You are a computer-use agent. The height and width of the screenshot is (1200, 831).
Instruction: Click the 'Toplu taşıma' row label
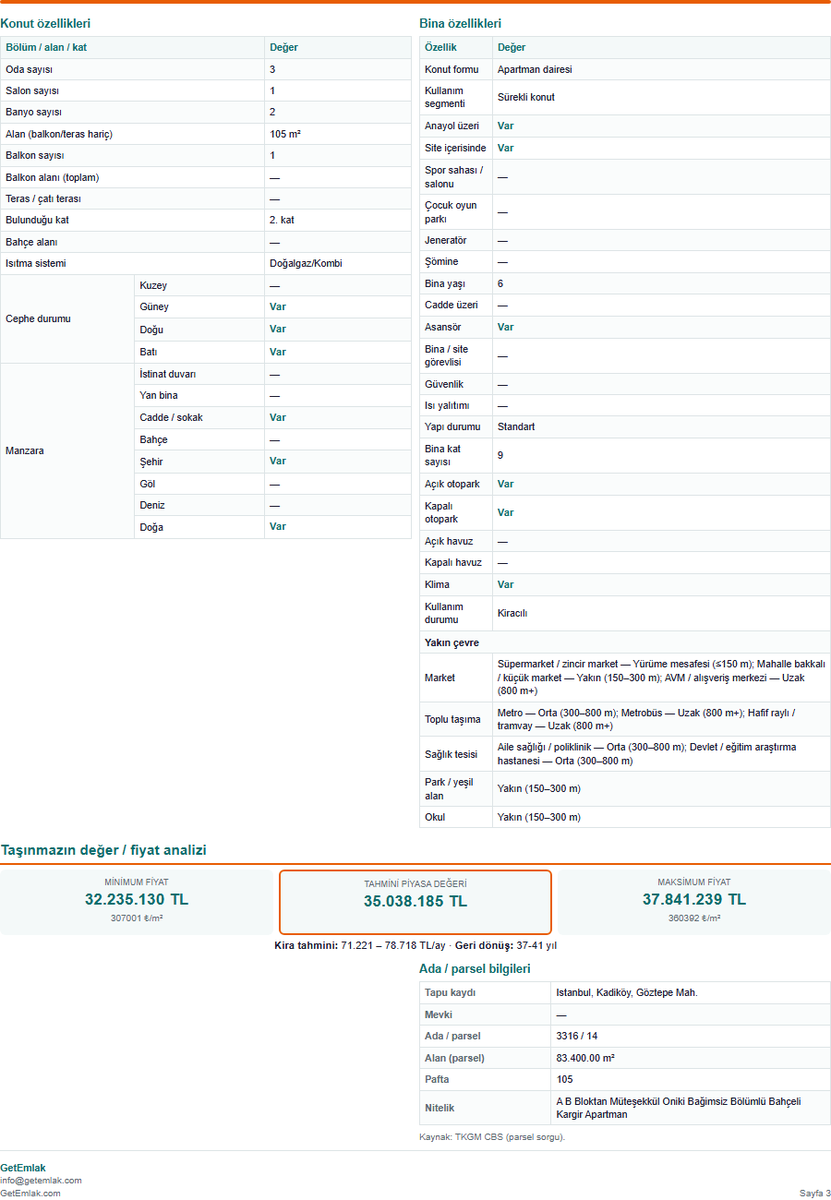tap(452, 719)
